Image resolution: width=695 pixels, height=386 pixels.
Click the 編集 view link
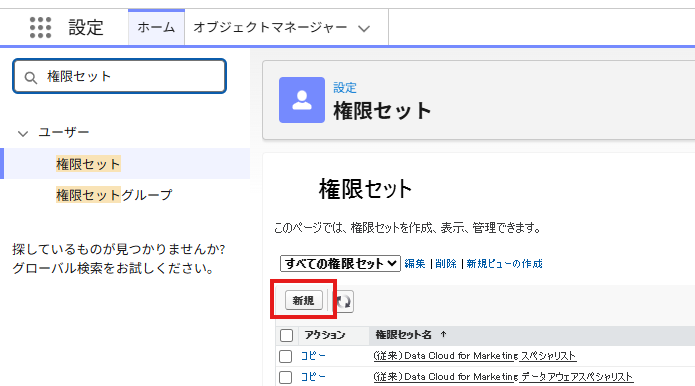pyautogui.click(x=415, y=264)
